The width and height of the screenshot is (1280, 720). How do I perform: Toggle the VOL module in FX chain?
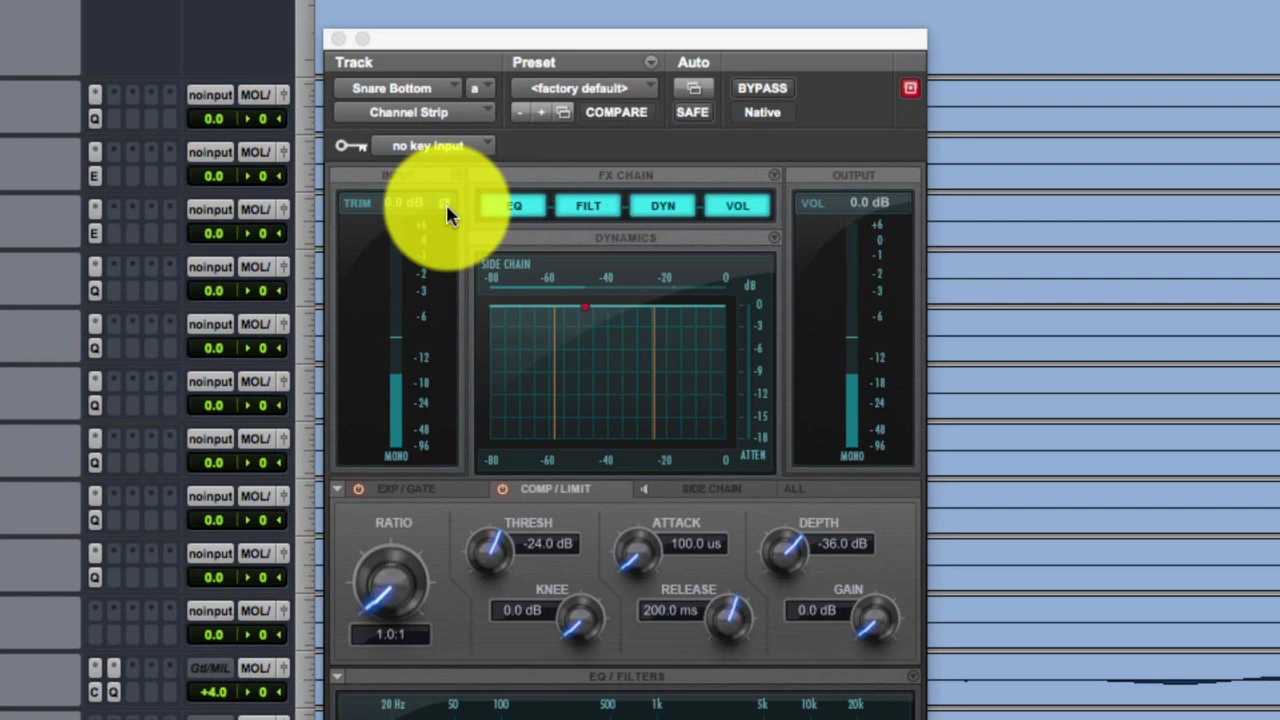[x=737, y=206]
